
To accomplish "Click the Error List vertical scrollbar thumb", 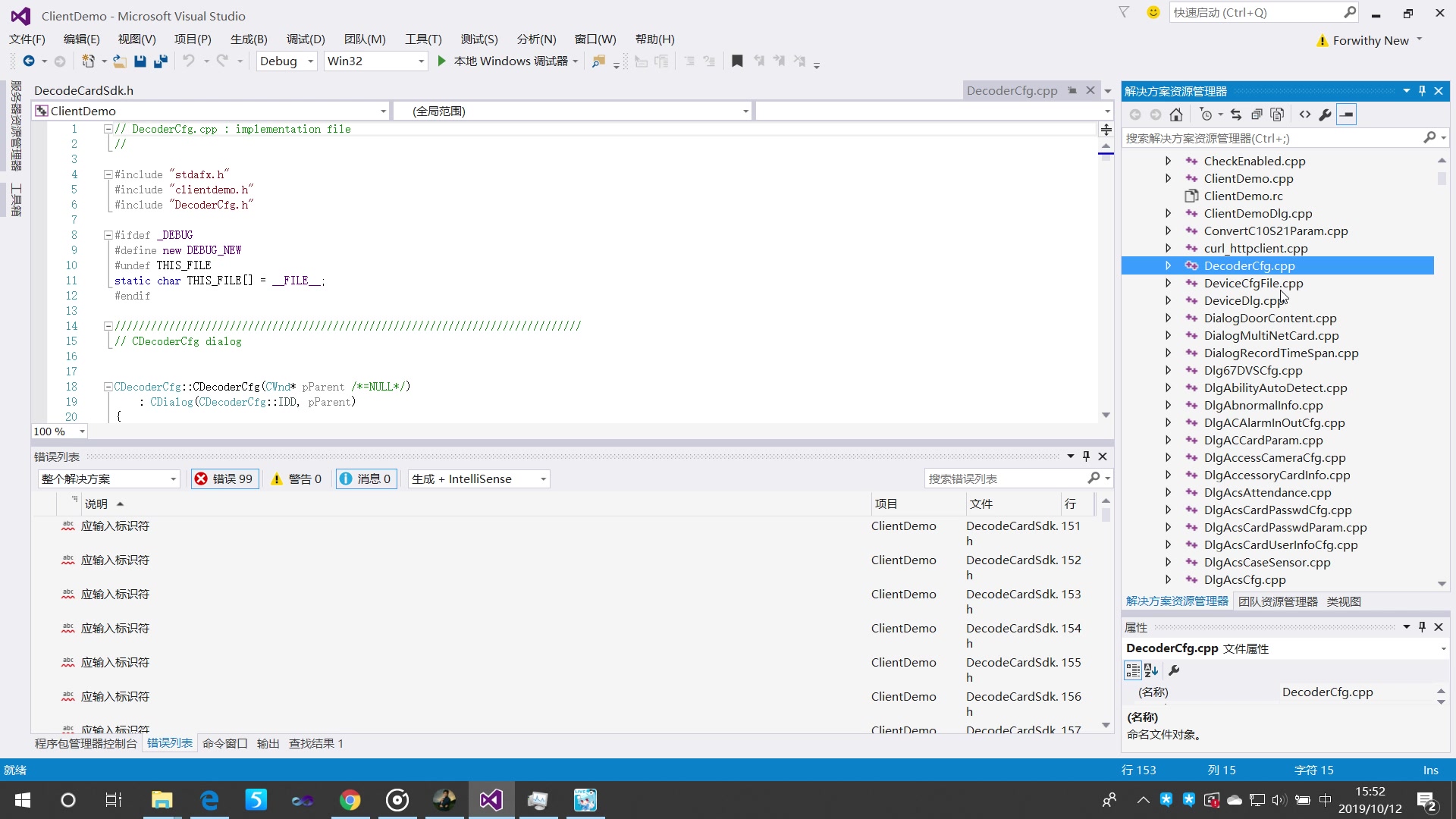I will [1106, 516].
